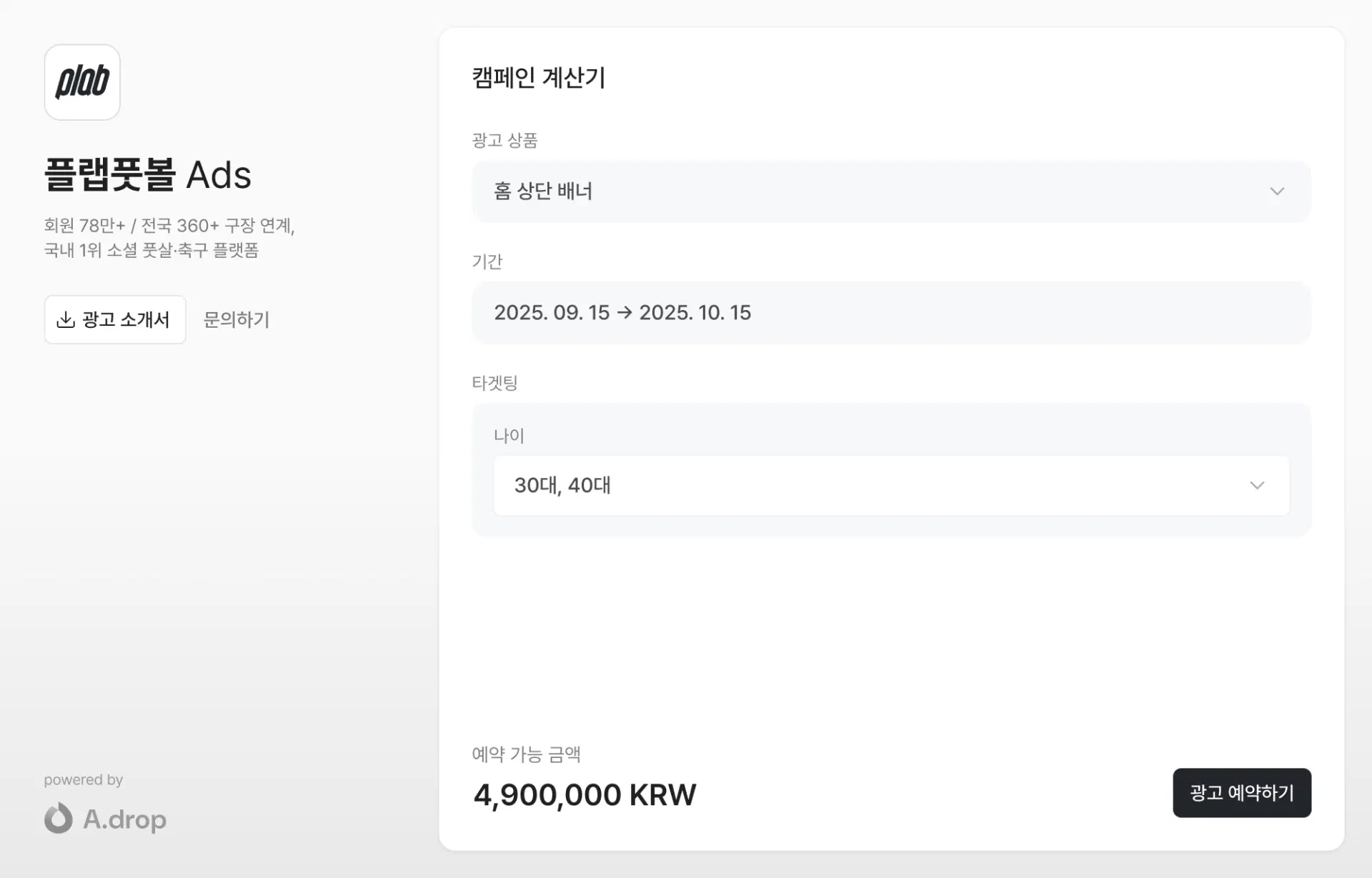Download the 광고 소개서 brochure
This screenshot has height=878, width=1372.
[115, 319]
